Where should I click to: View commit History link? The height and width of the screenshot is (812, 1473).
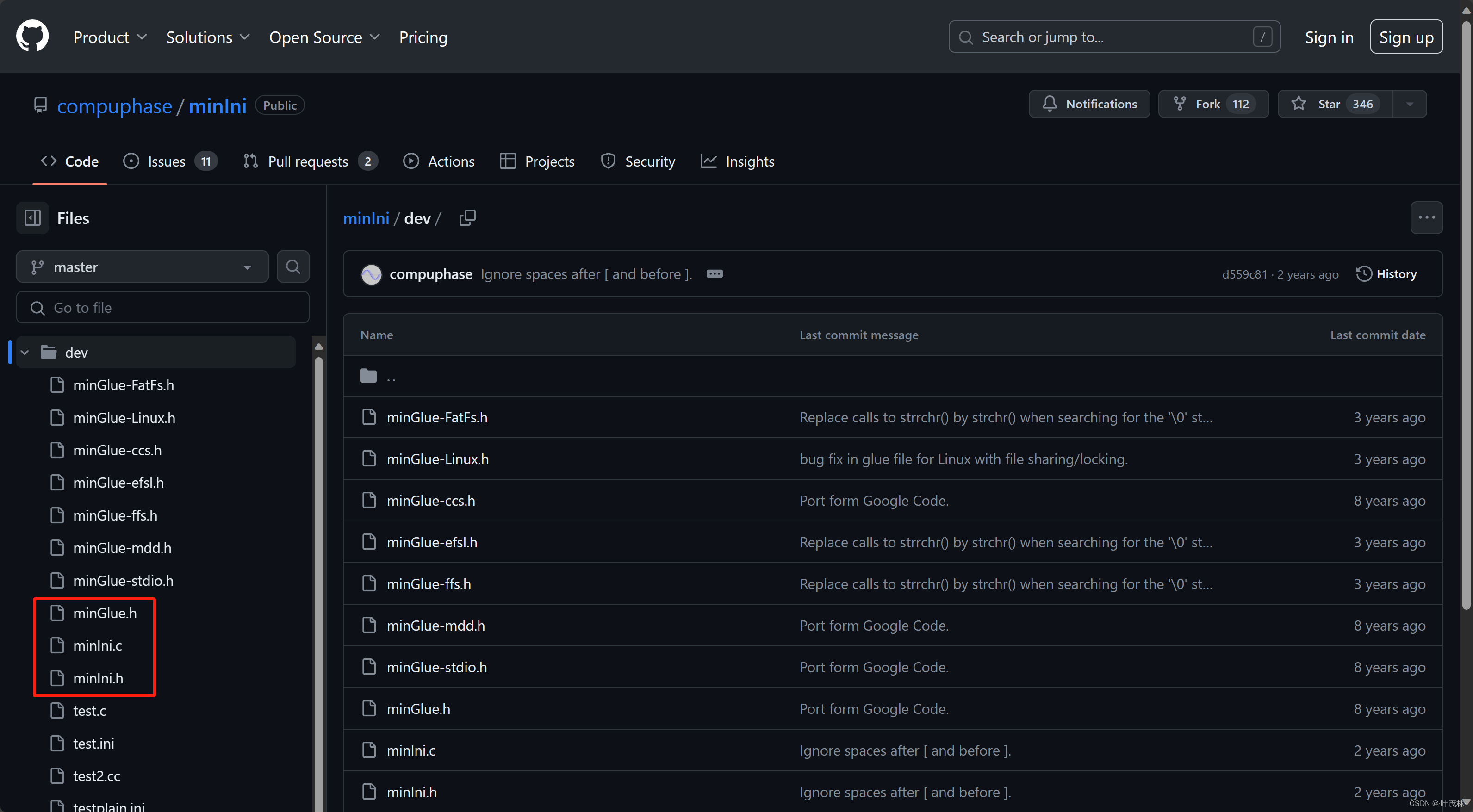tap(1386, 274)
